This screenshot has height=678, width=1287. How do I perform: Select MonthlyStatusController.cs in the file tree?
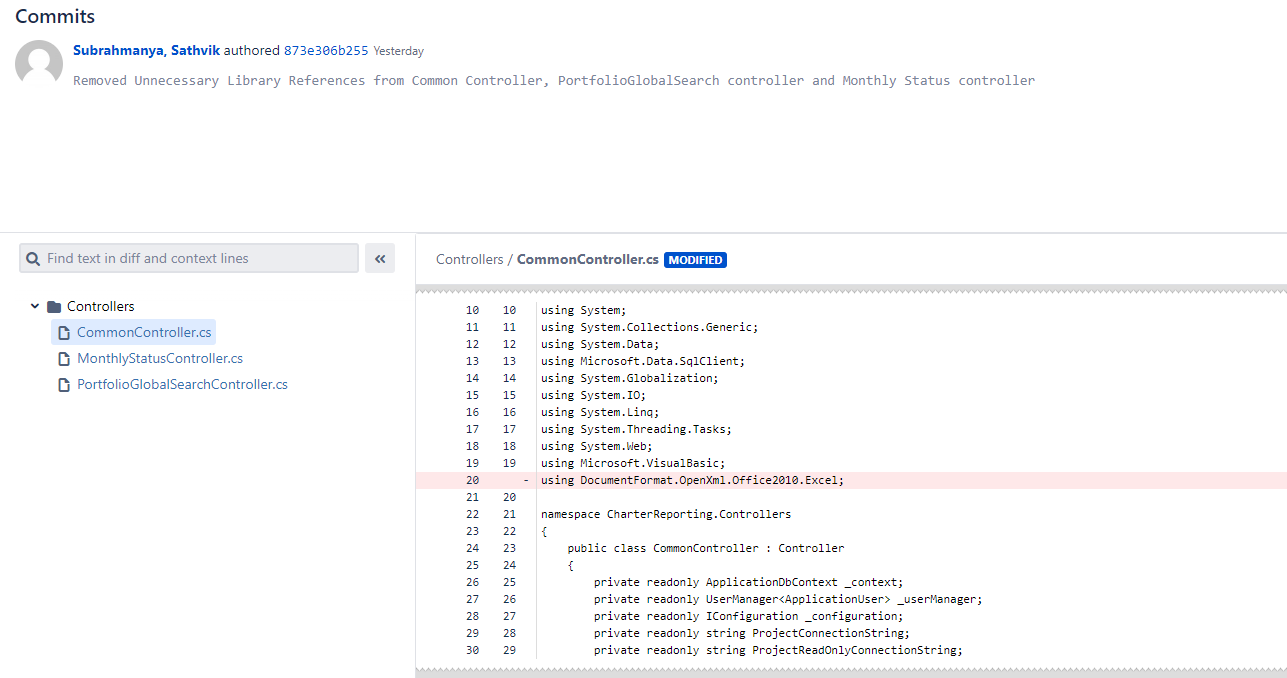pyautogui.click(x=160, y=358)
